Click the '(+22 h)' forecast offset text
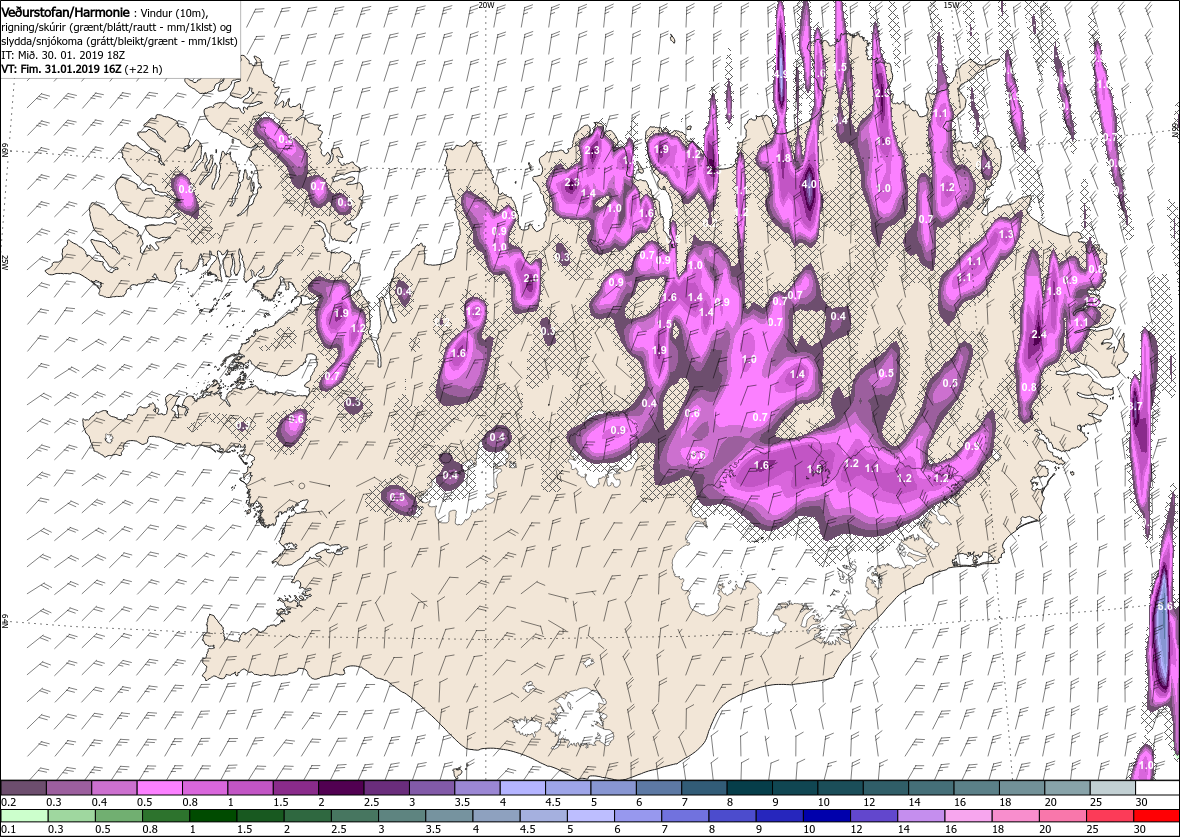Viewport: 1180px width, 837px height. coord(143,68)
